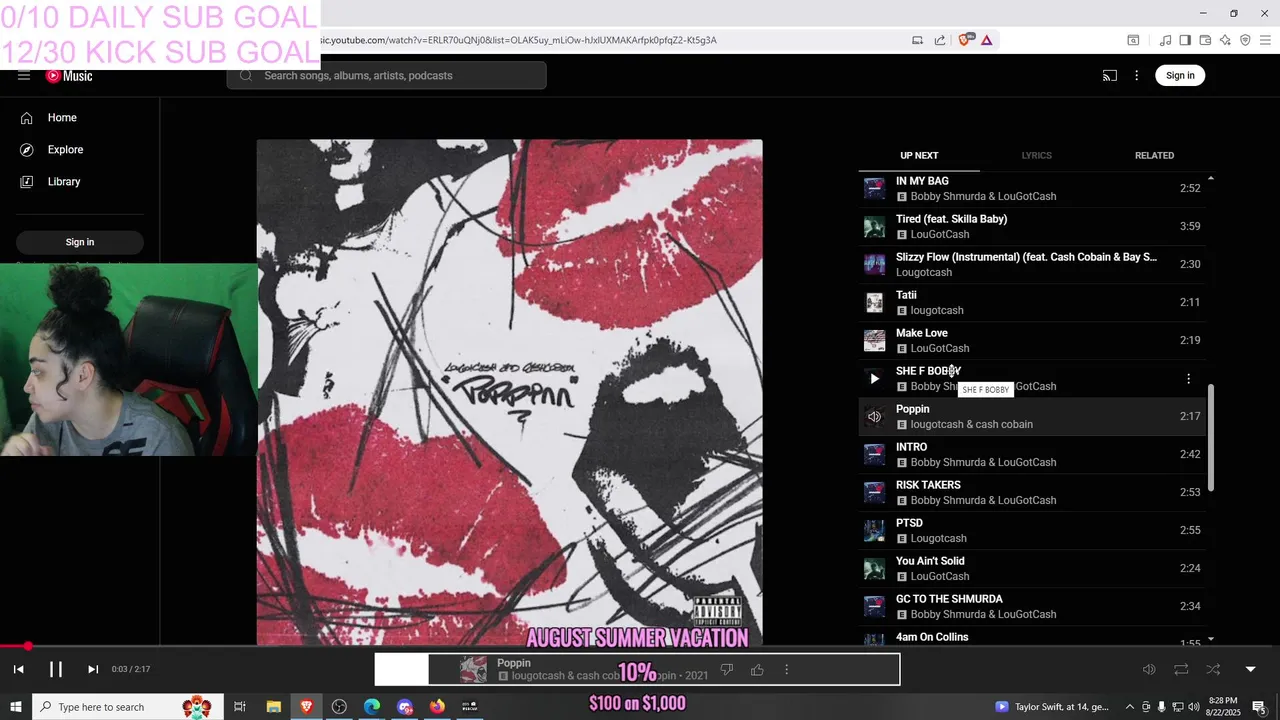Select You Ain't Solid in the queue

[x=1032, y=568]
